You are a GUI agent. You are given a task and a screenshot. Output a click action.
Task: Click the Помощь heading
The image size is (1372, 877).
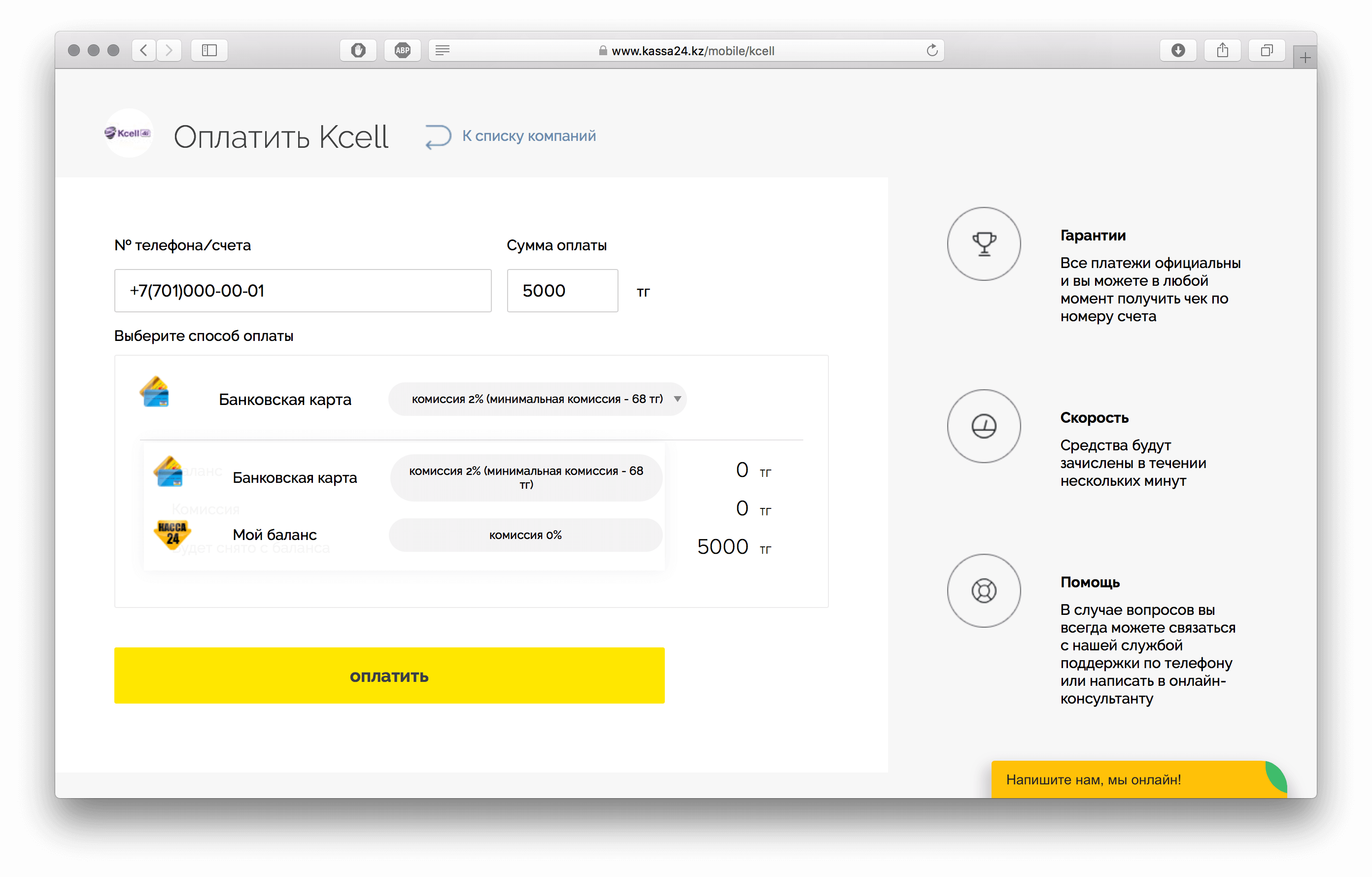[1090, 582]
